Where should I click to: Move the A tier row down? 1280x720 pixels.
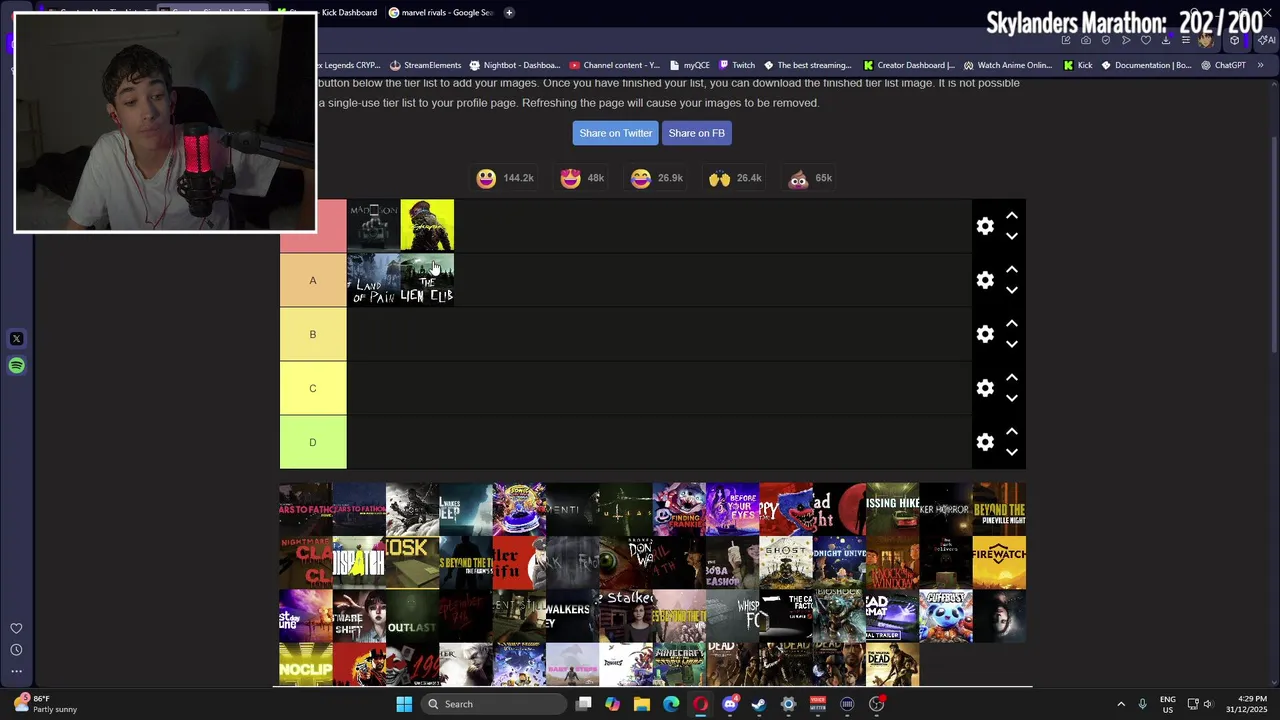[x=1012, y=291]
